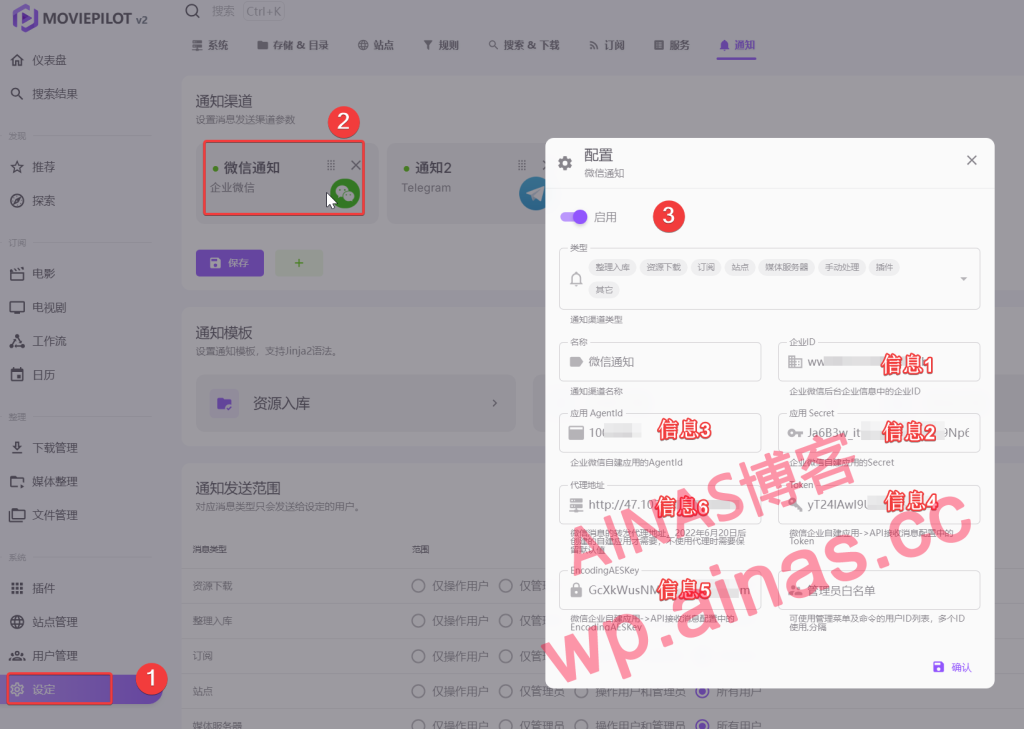Close the 配置 dialog

[x=972, y=160]
